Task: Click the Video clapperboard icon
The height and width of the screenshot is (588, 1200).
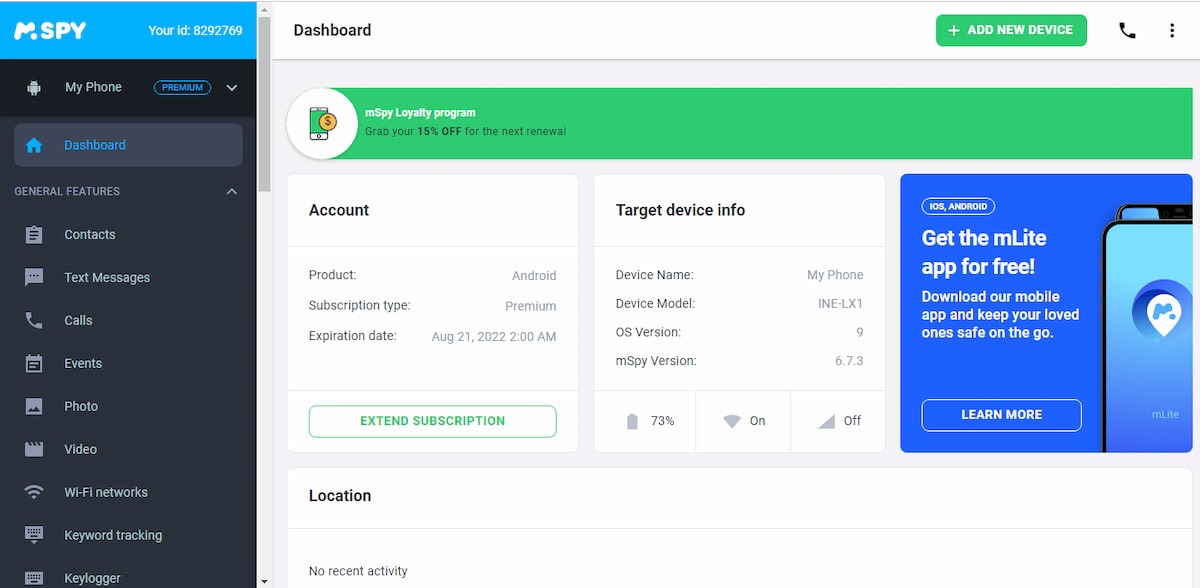Action: pyautogui.click(x=34, y=449)
